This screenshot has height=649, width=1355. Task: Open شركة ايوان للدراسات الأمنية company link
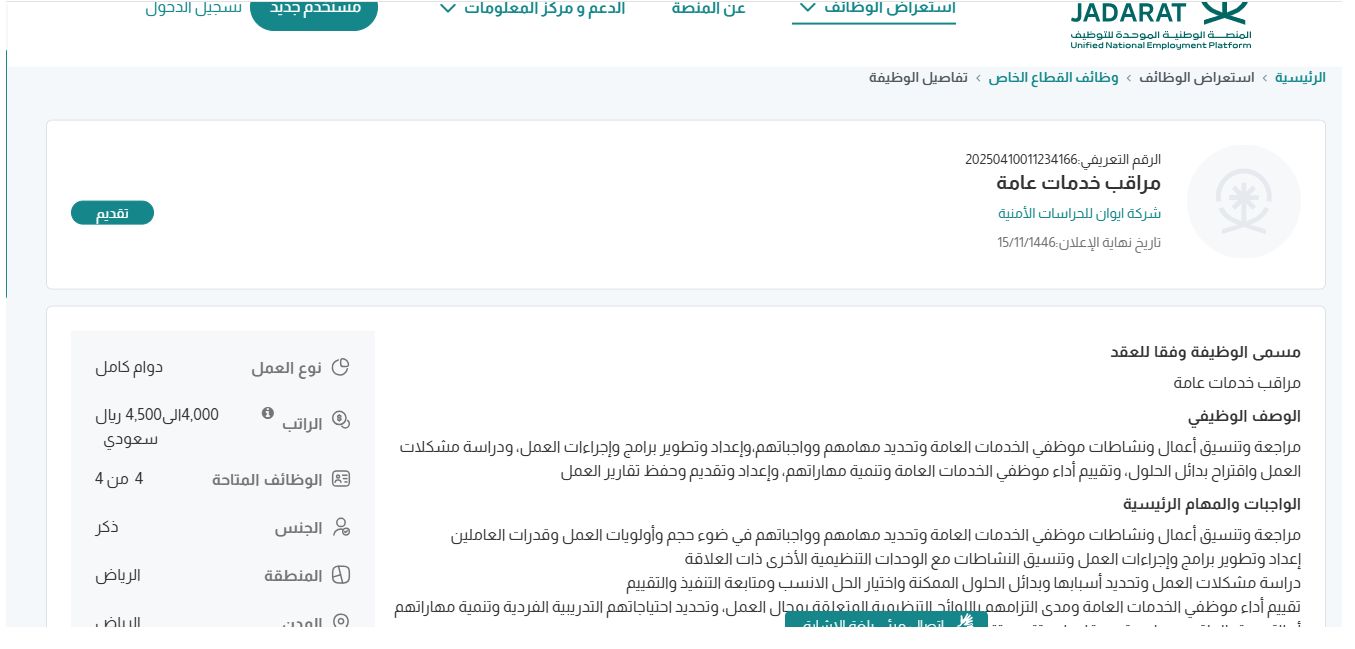pyautogui.click(x=1079, y=213)
